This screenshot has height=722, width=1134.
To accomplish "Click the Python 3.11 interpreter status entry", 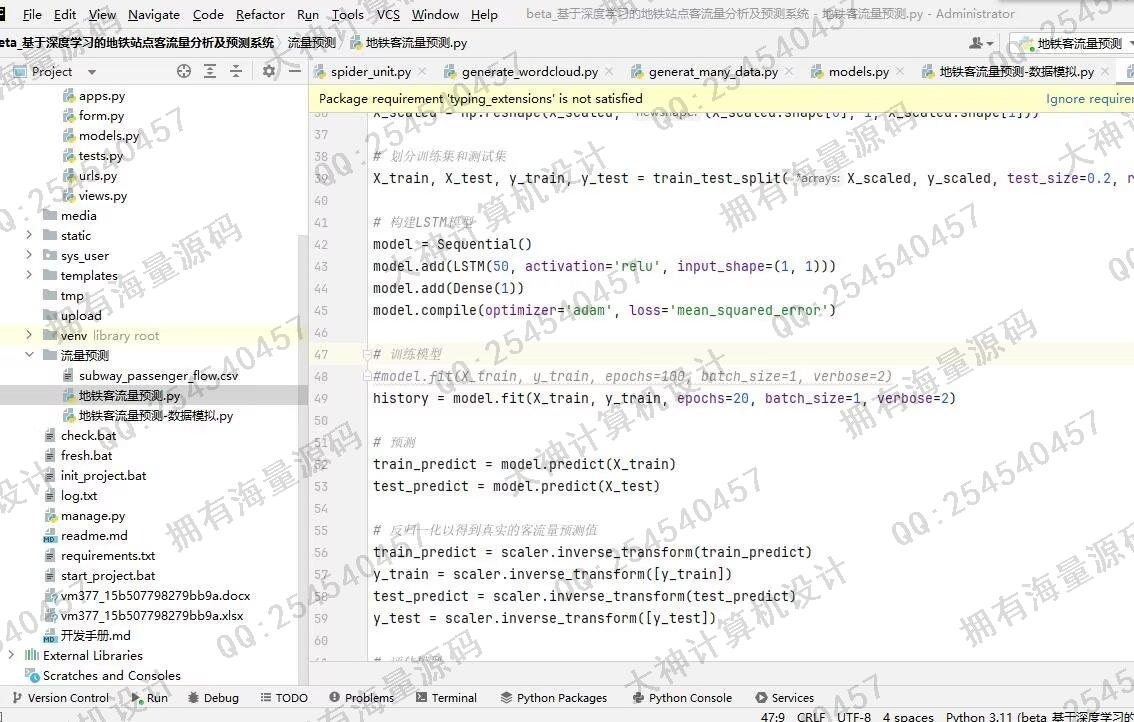I will click(1039, 716).
